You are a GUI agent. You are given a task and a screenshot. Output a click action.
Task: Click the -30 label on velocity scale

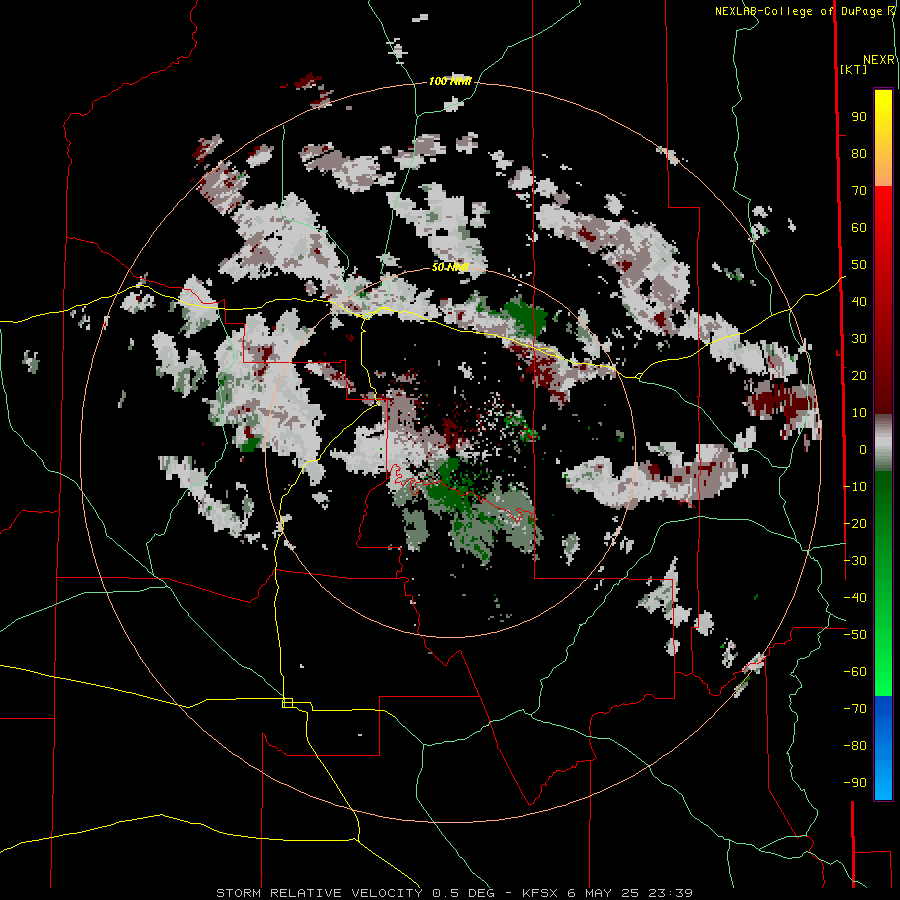point(855,561)
